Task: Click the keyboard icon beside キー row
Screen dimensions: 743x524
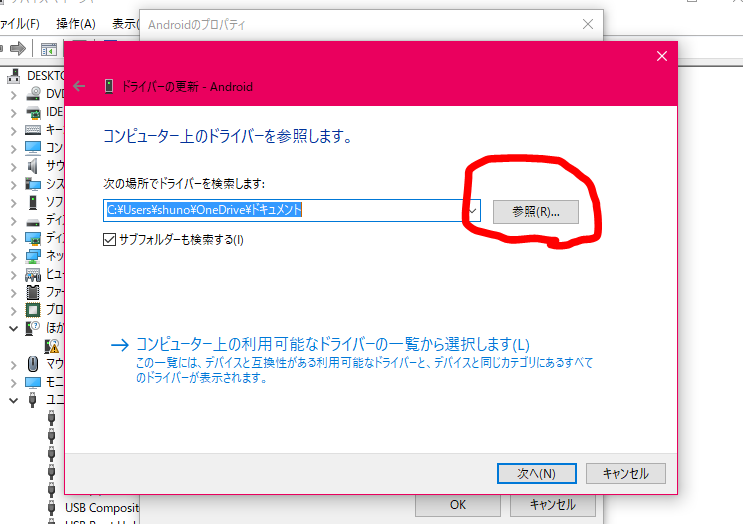Action: [x=33, y=130]
